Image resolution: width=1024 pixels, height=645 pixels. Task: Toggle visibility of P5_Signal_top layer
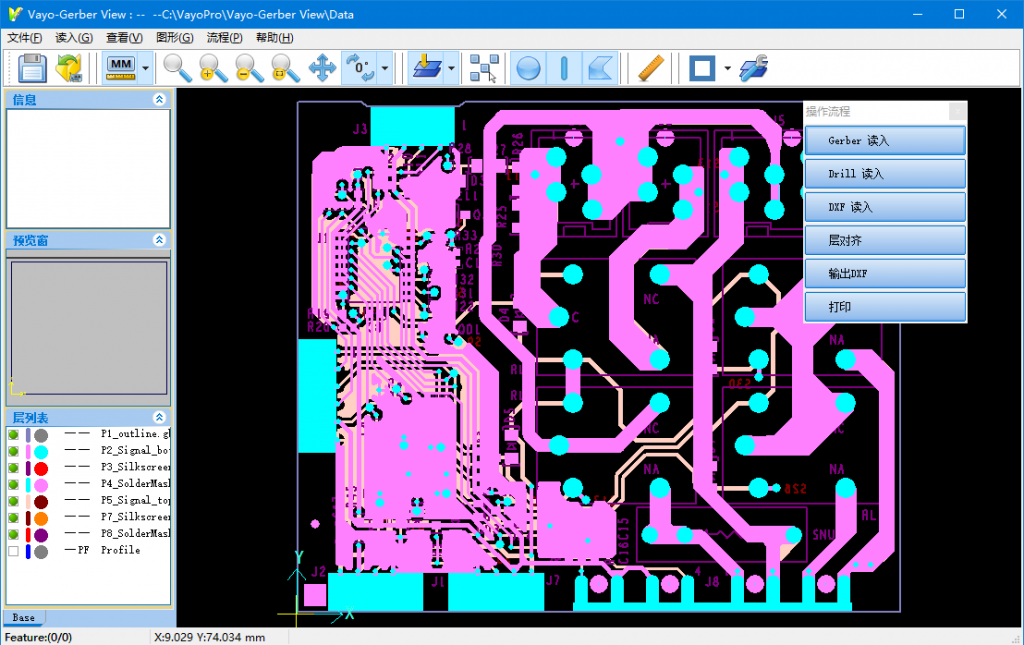13,501
